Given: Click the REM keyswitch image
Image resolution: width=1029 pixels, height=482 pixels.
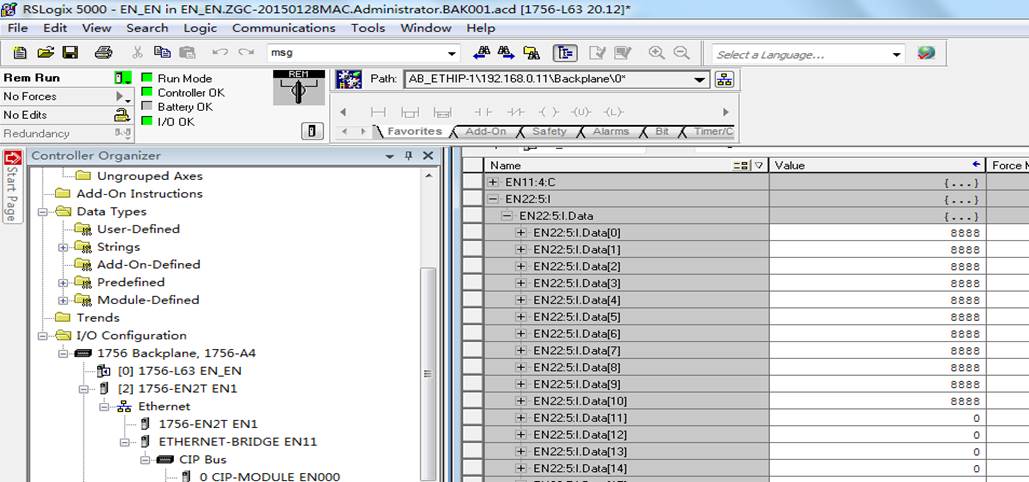Looking at the screenshot, I should pos(299,87).
